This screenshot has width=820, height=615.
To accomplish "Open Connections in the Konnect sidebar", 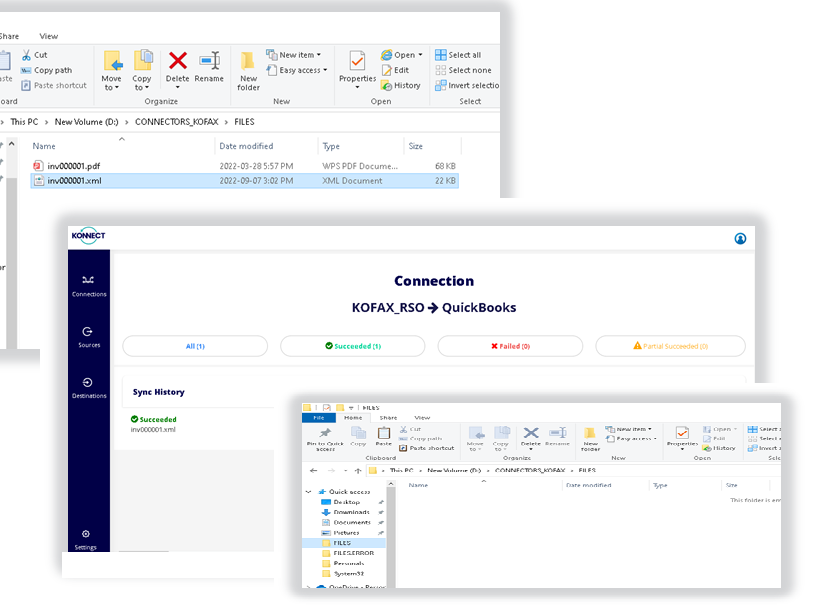I will (x=88, y=284).
